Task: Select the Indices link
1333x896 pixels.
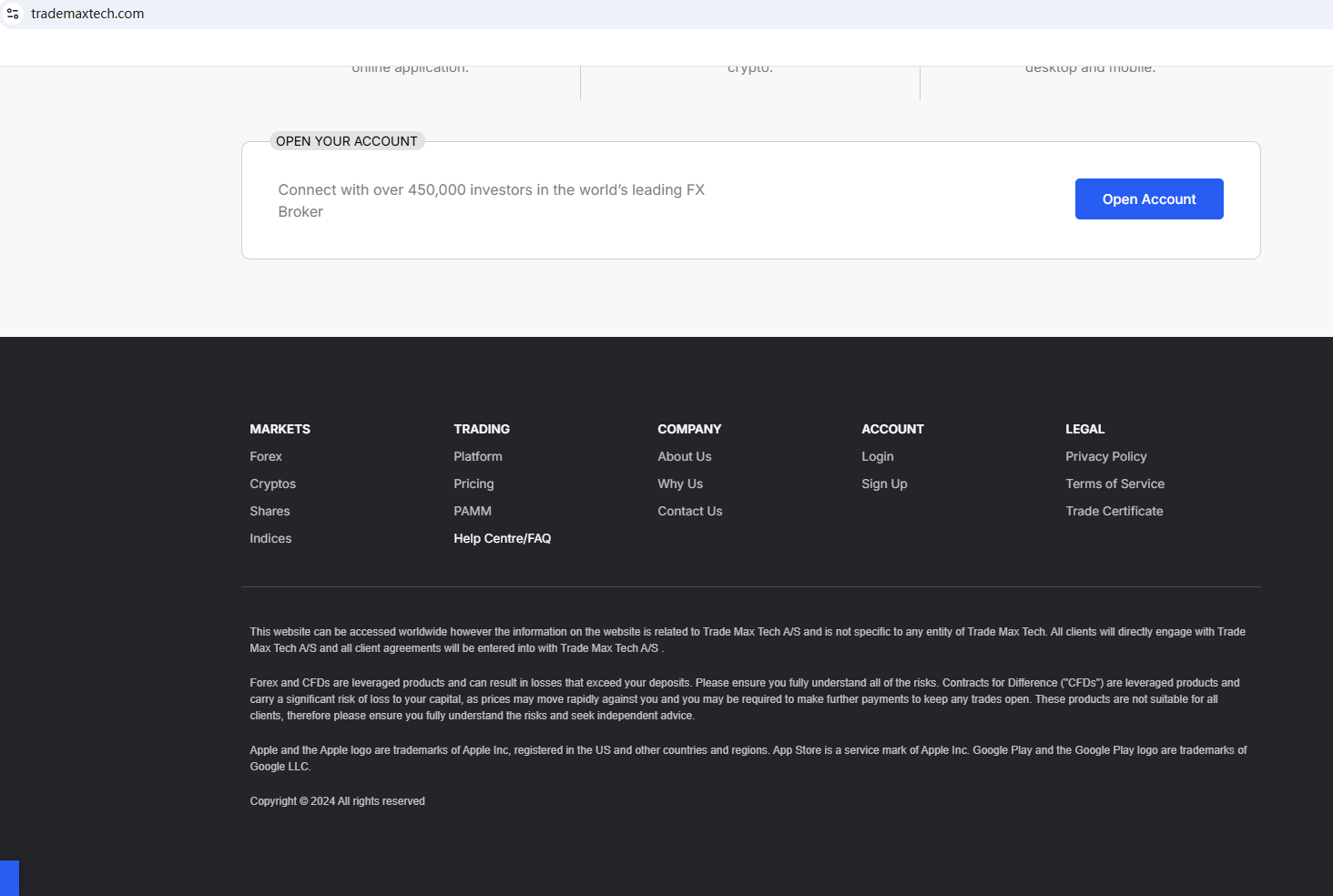Action: 270,538
